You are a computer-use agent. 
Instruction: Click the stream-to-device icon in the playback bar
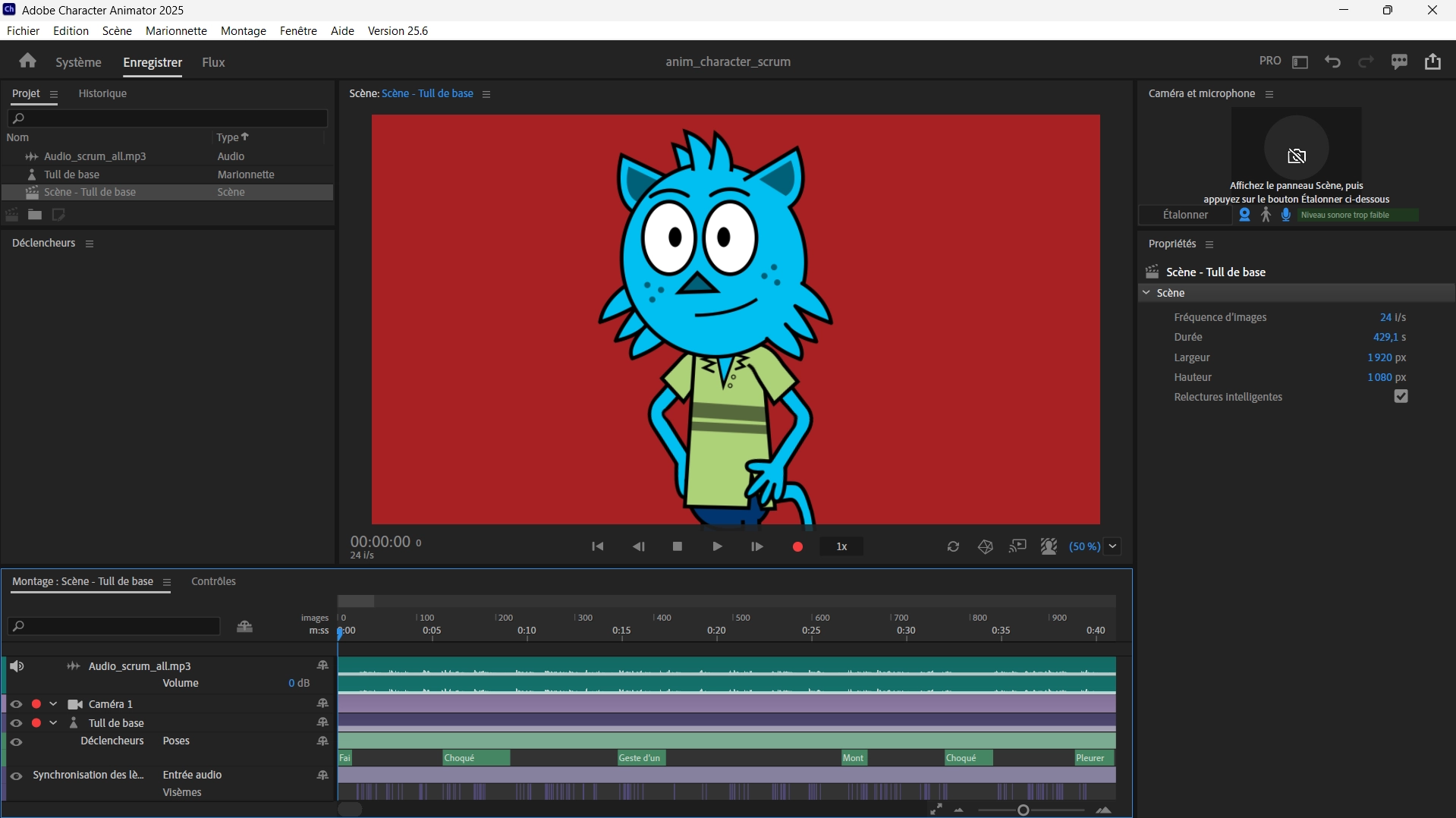(x=1018, y=546)
